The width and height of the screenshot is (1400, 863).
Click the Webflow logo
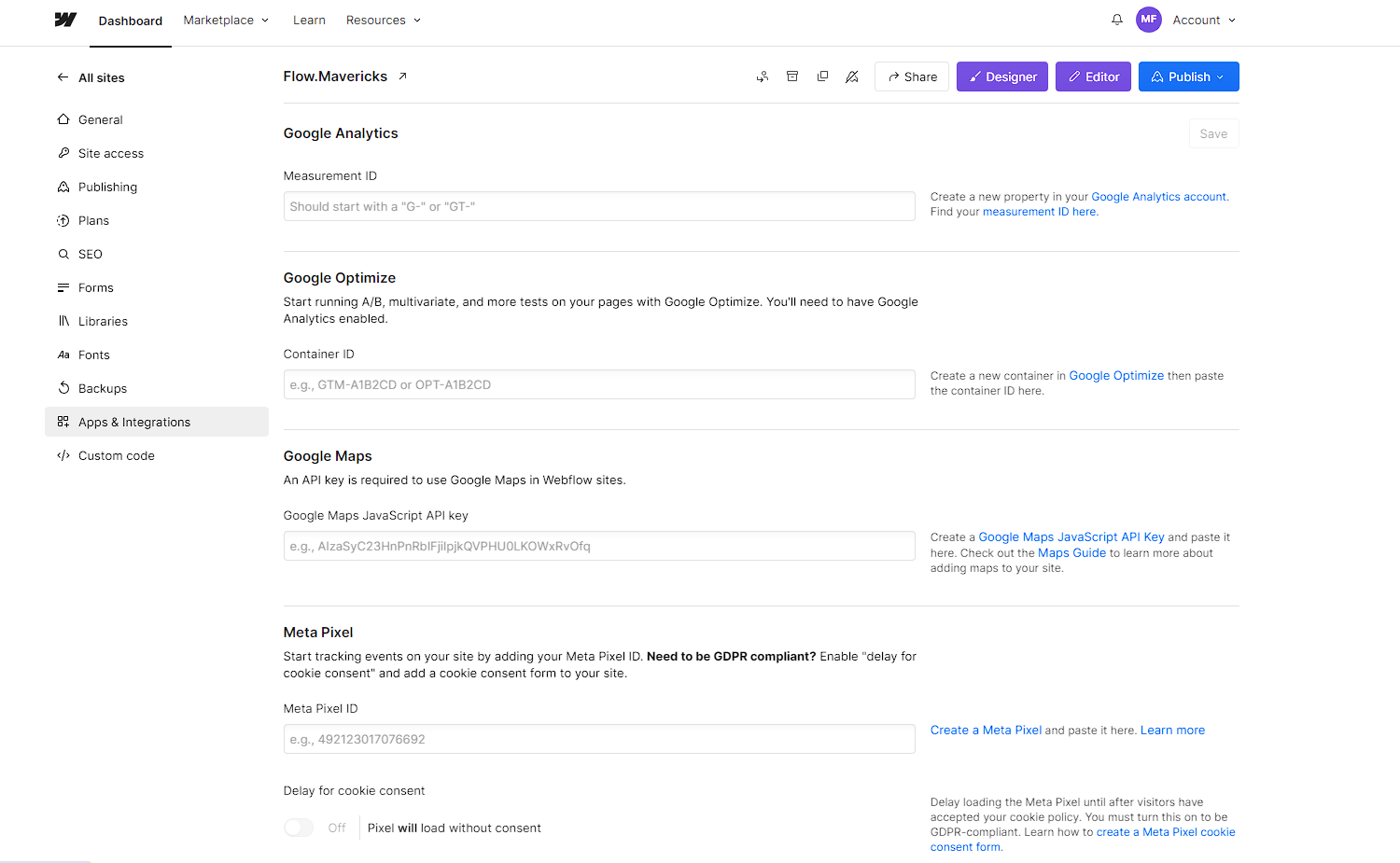[x=65, y=20]
